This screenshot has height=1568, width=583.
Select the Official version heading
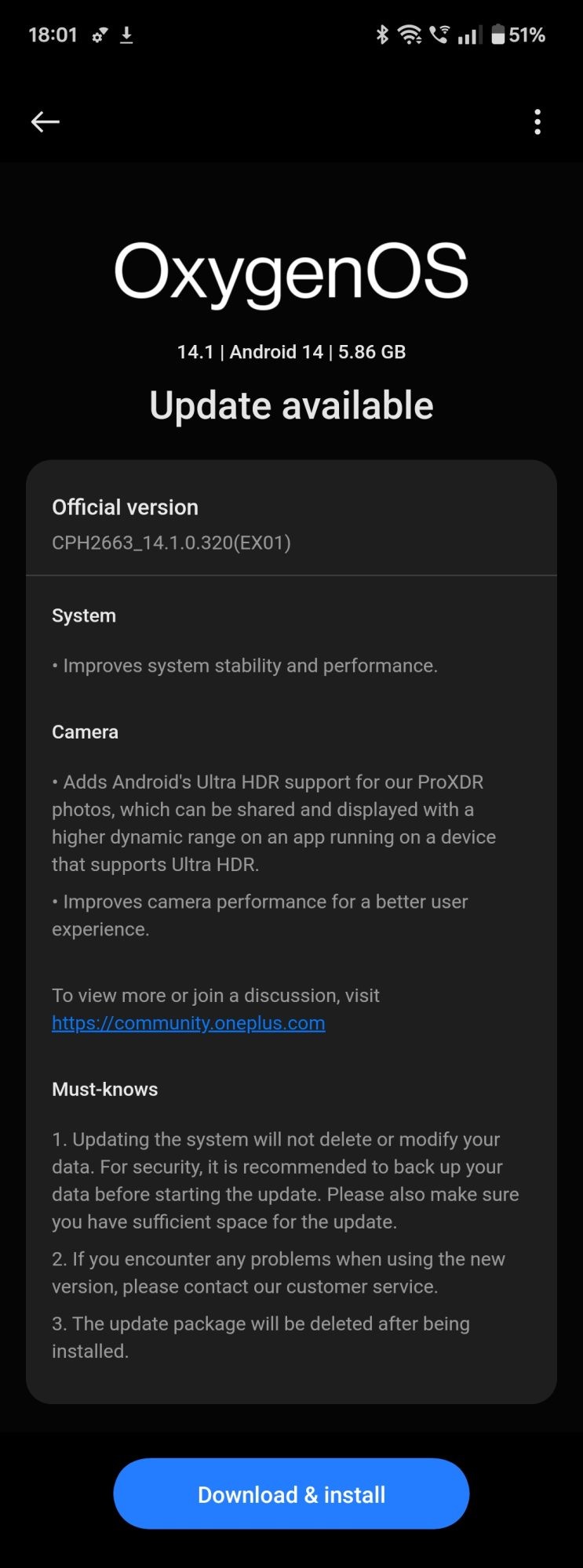(x=125, y=507)
